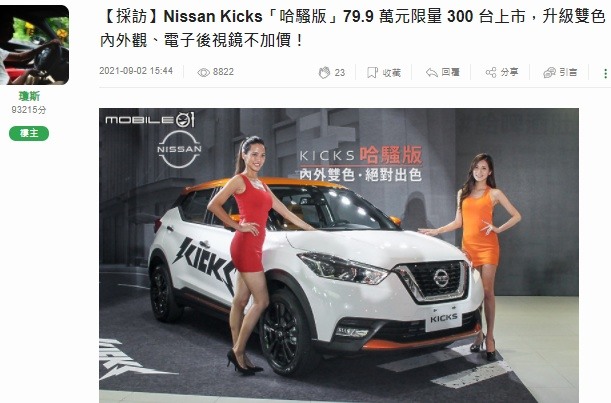Click the view count number 8822
The image size is (611, 403).
(x=223, y=72)
